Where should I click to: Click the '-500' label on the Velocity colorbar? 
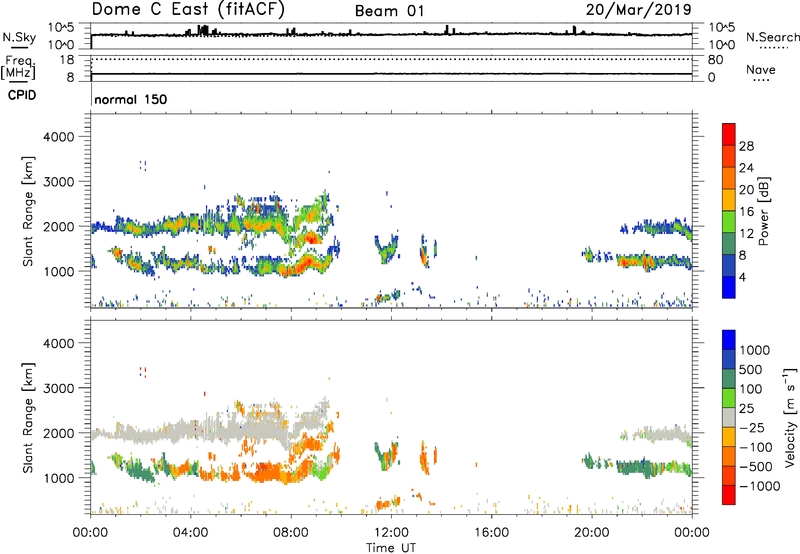(x=756, y=467)
